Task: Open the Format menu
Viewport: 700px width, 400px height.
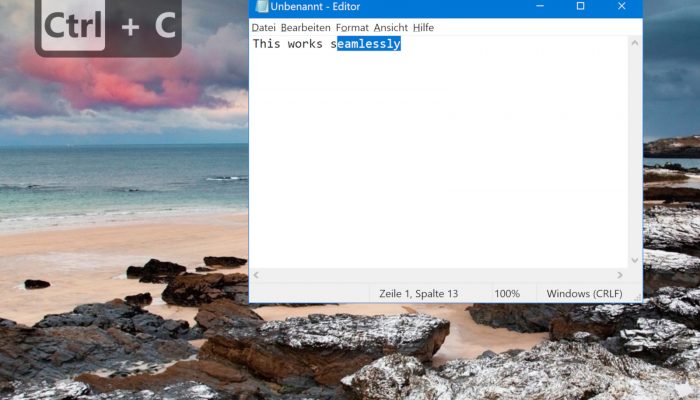Action: (x=352, y=28)
